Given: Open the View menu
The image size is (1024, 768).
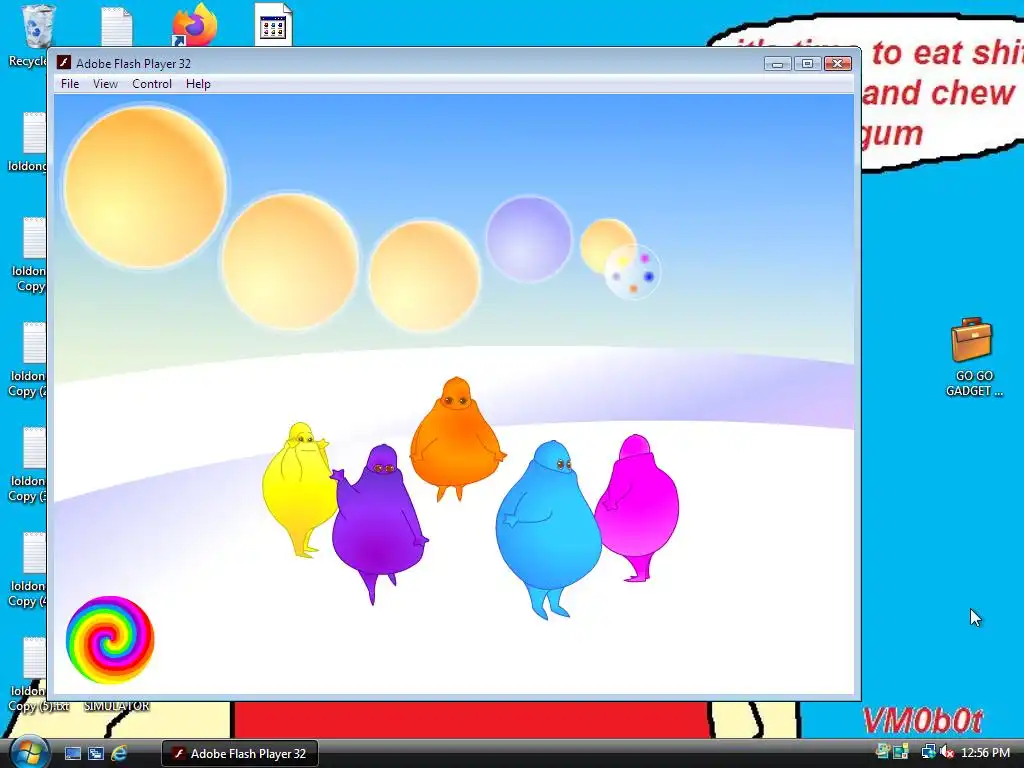Looking at the screenshot, I should click(x=105, y=84).
